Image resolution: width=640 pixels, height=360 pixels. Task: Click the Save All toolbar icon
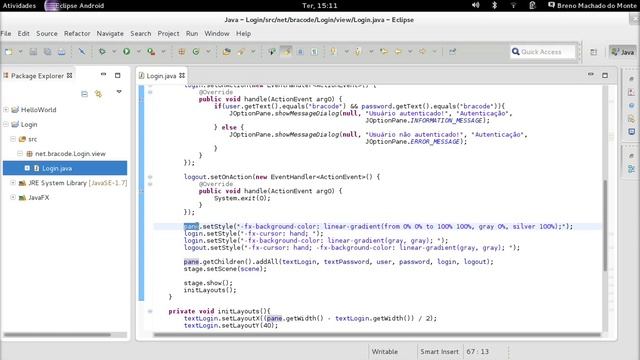pyautogui.click(x=47, y=52)
